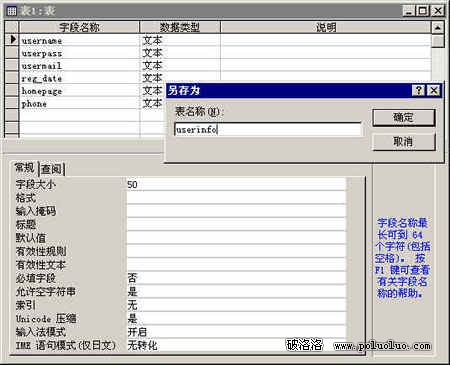Viewport: 450px width, 365px height.
Task: Minimize the table design window
Action: [409, 11]
